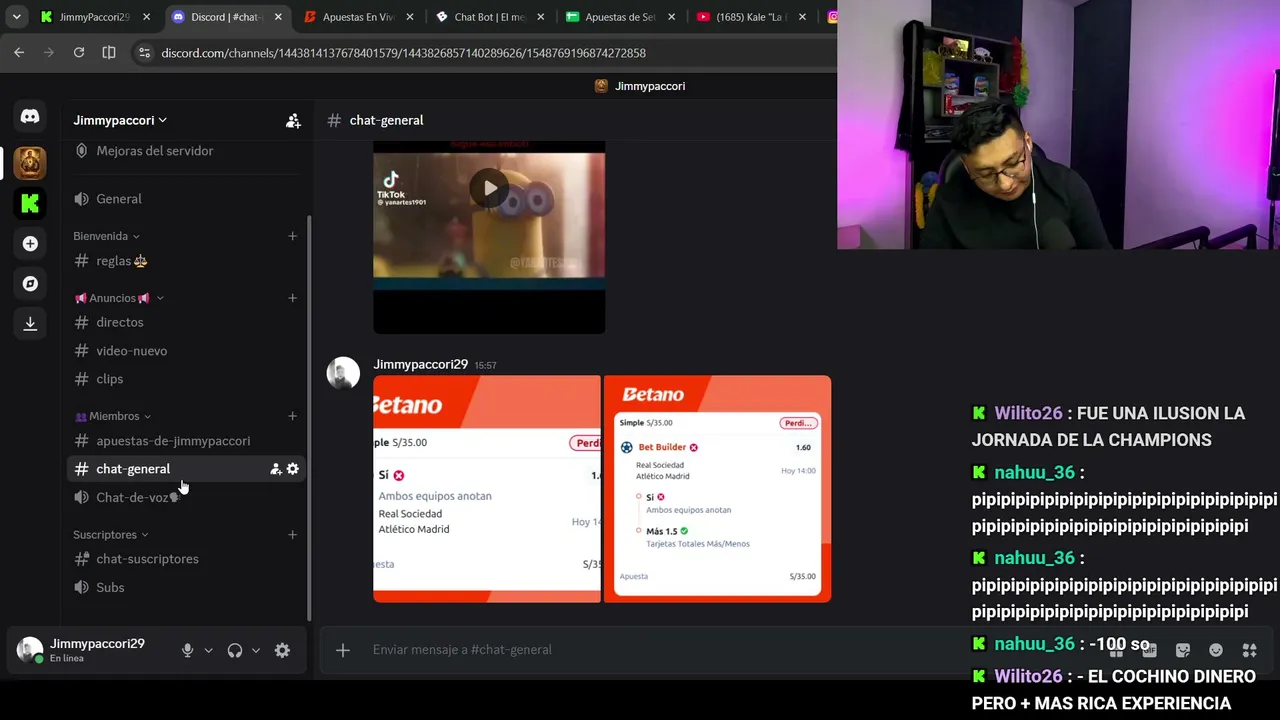Collapse the Bienvenida category
Screen dimensions: 1280x720
click(106, 236)
